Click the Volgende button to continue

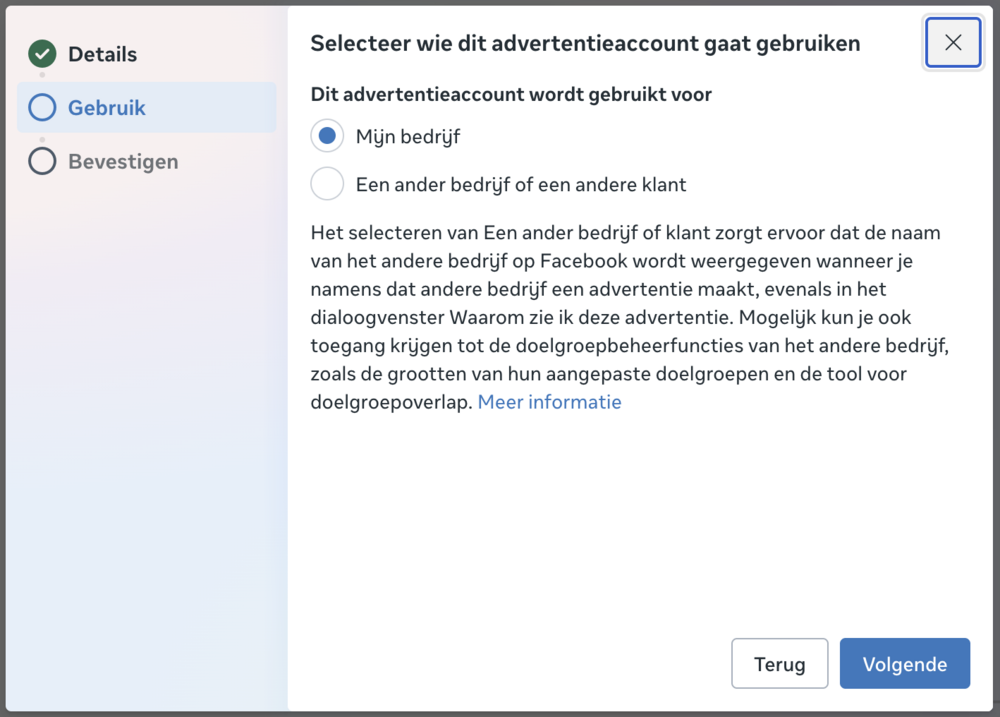pyautogui.click(x=904, y=663)
